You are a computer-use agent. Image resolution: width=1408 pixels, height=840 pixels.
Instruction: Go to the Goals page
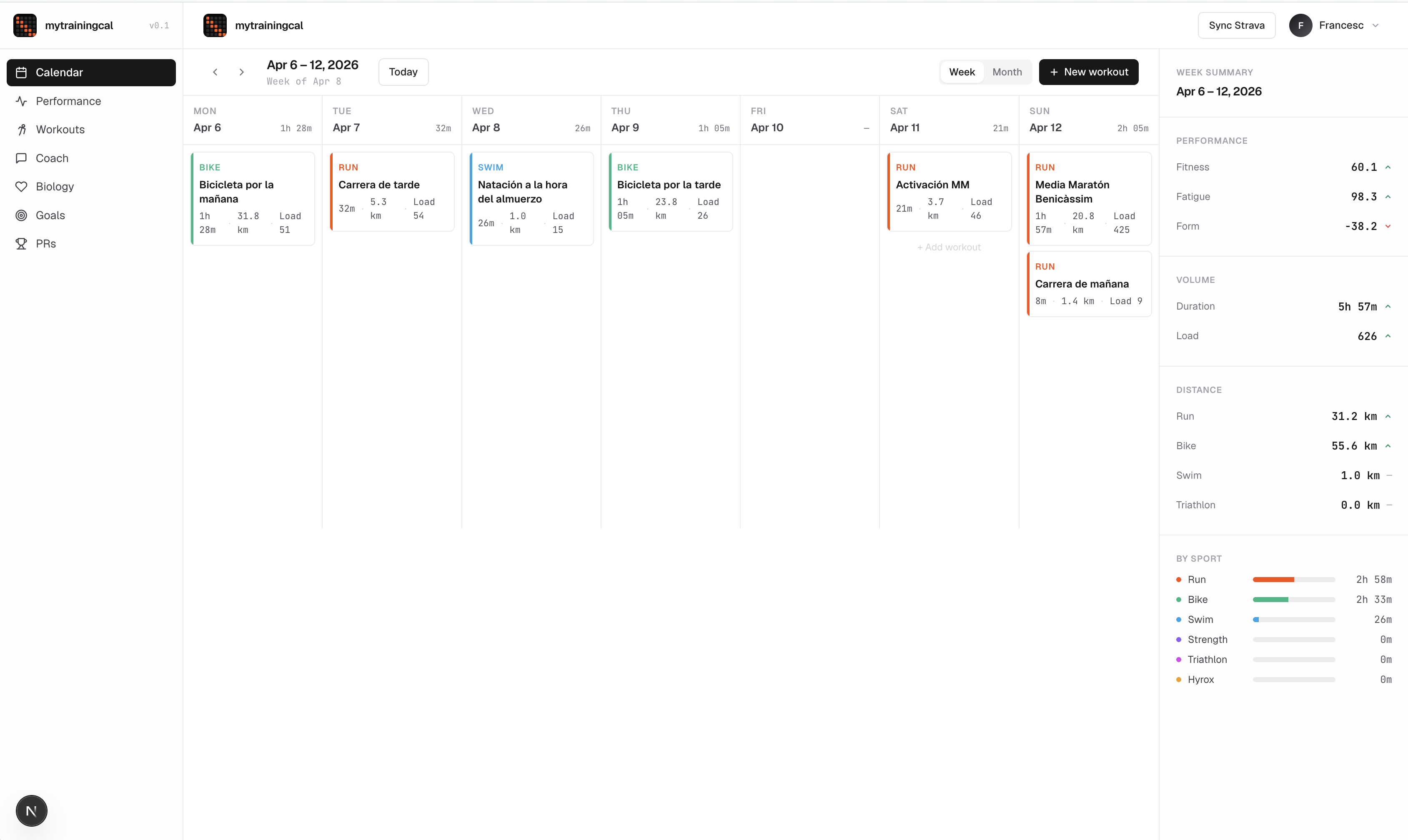click(x=91, y=215)
